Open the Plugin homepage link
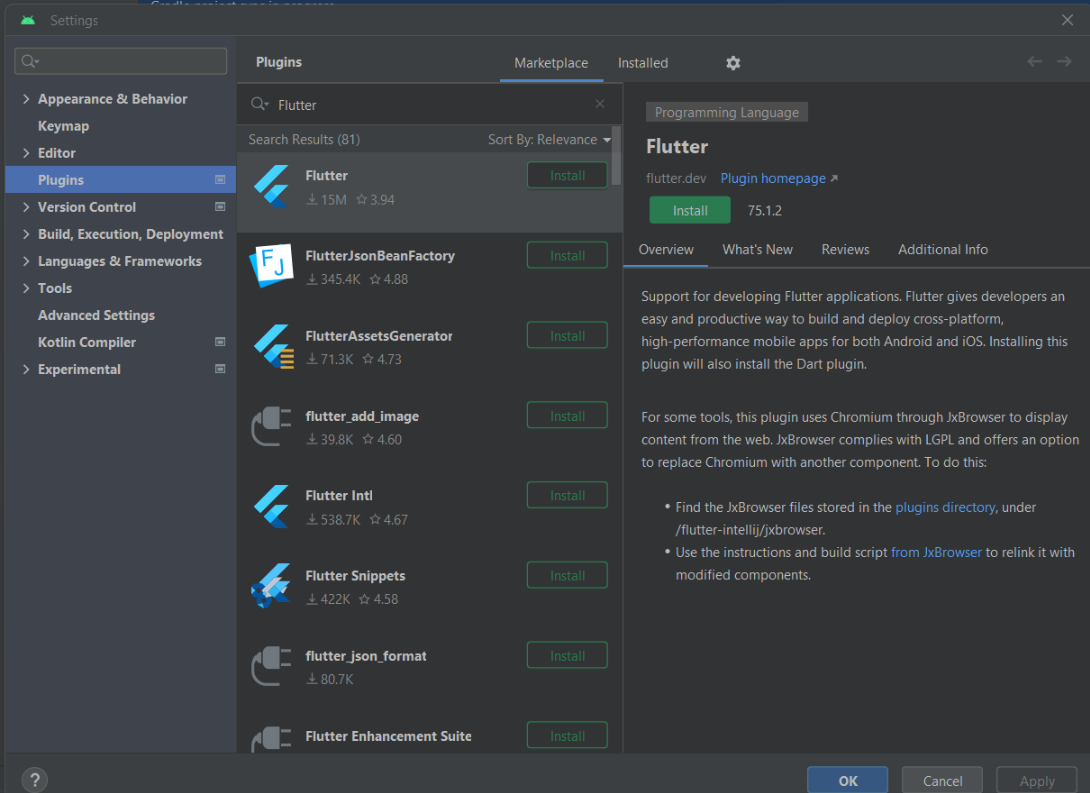 (x=779, y=179)
